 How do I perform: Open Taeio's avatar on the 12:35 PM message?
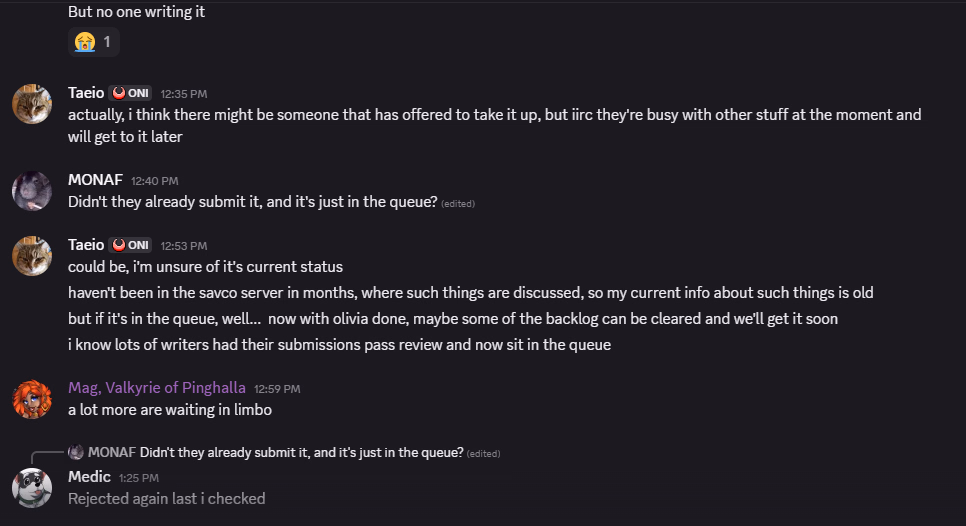click(x=32, y=103)
